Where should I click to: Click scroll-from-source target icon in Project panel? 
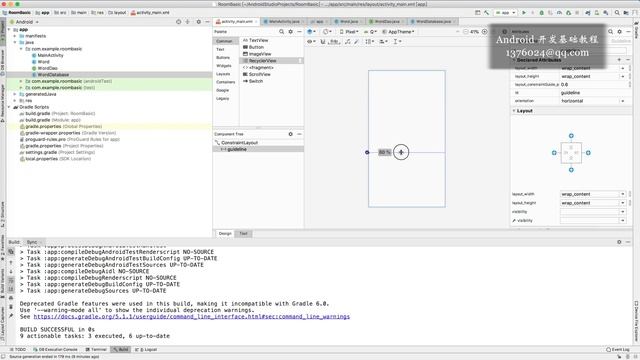pos(178,22)
